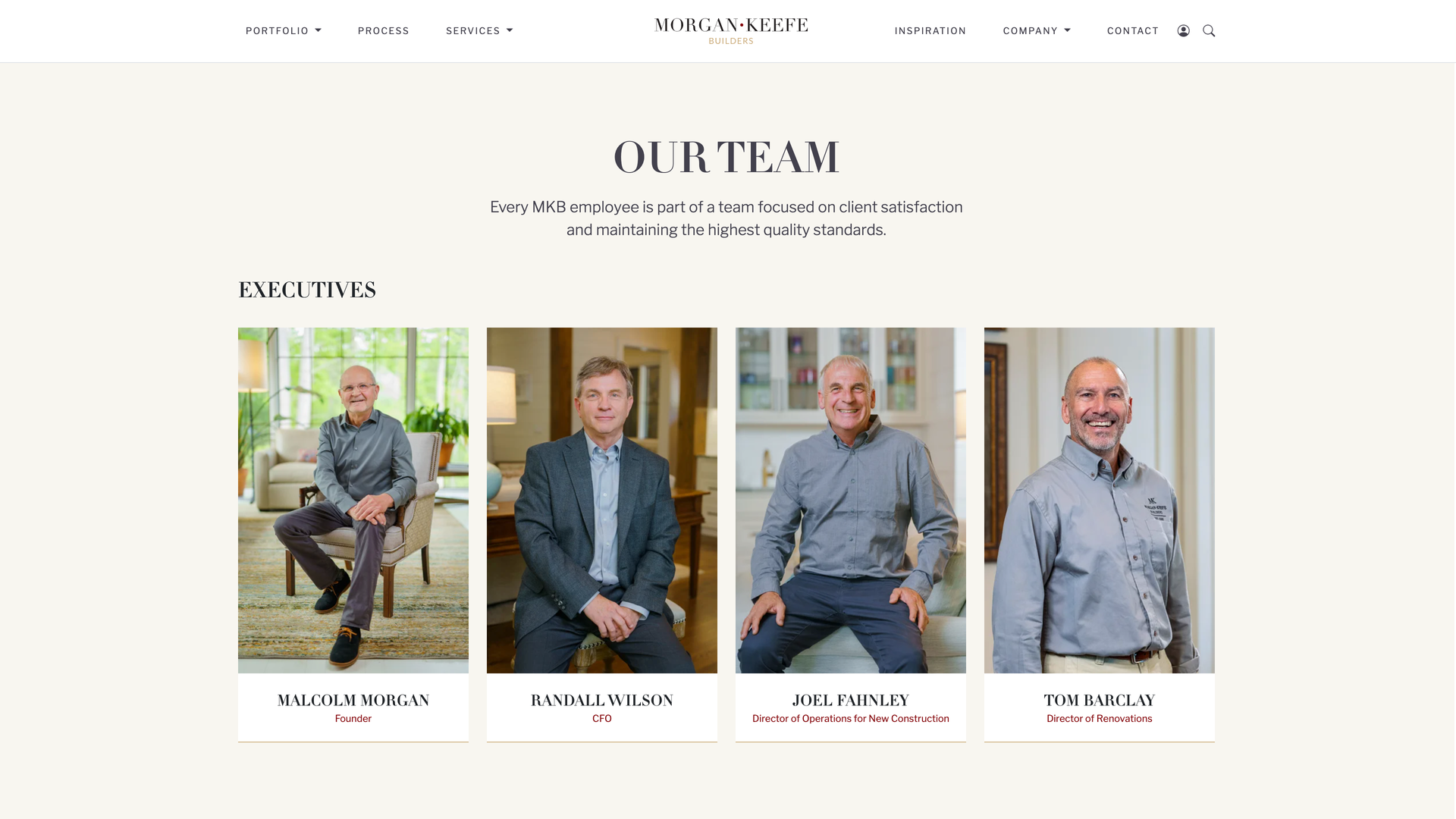Screen dimensions: 1456x819
Task: Click Randall Wilson CFO profile card
Action: [601, 534]
